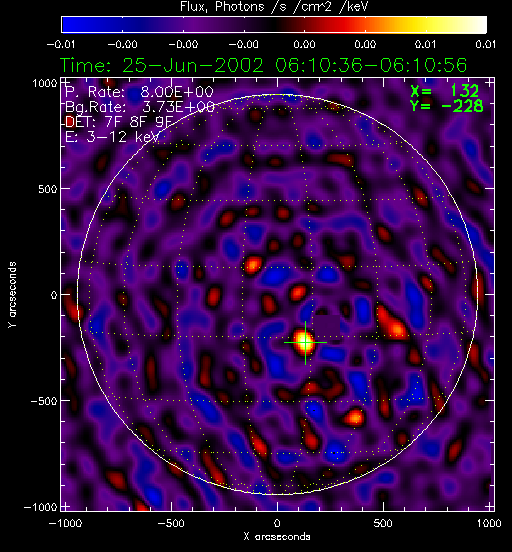Screen dimensions: 512x552
Task: Click the 500 tick label on Y axis
Action: [x=47, y=189]
